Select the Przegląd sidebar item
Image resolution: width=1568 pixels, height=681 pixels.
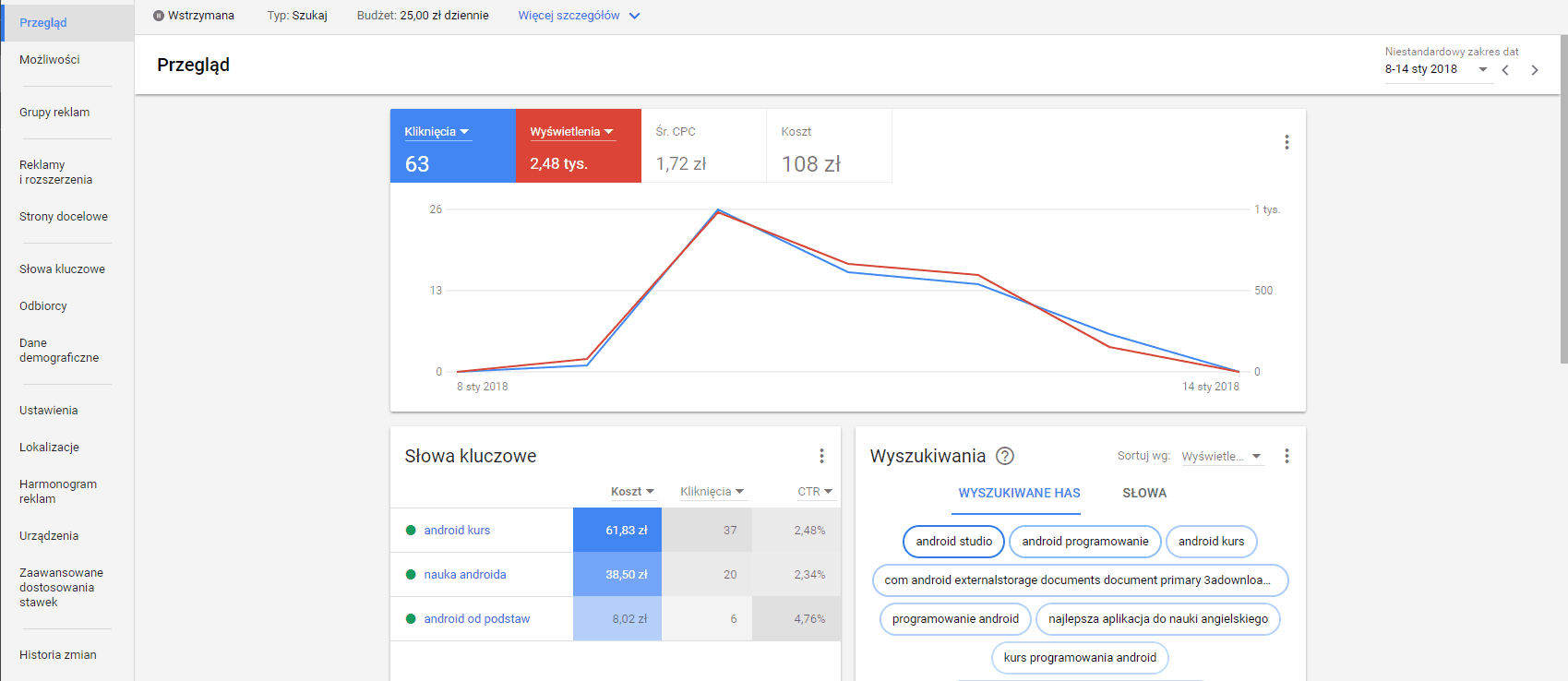pyautogui.click(x=67, y=22)
